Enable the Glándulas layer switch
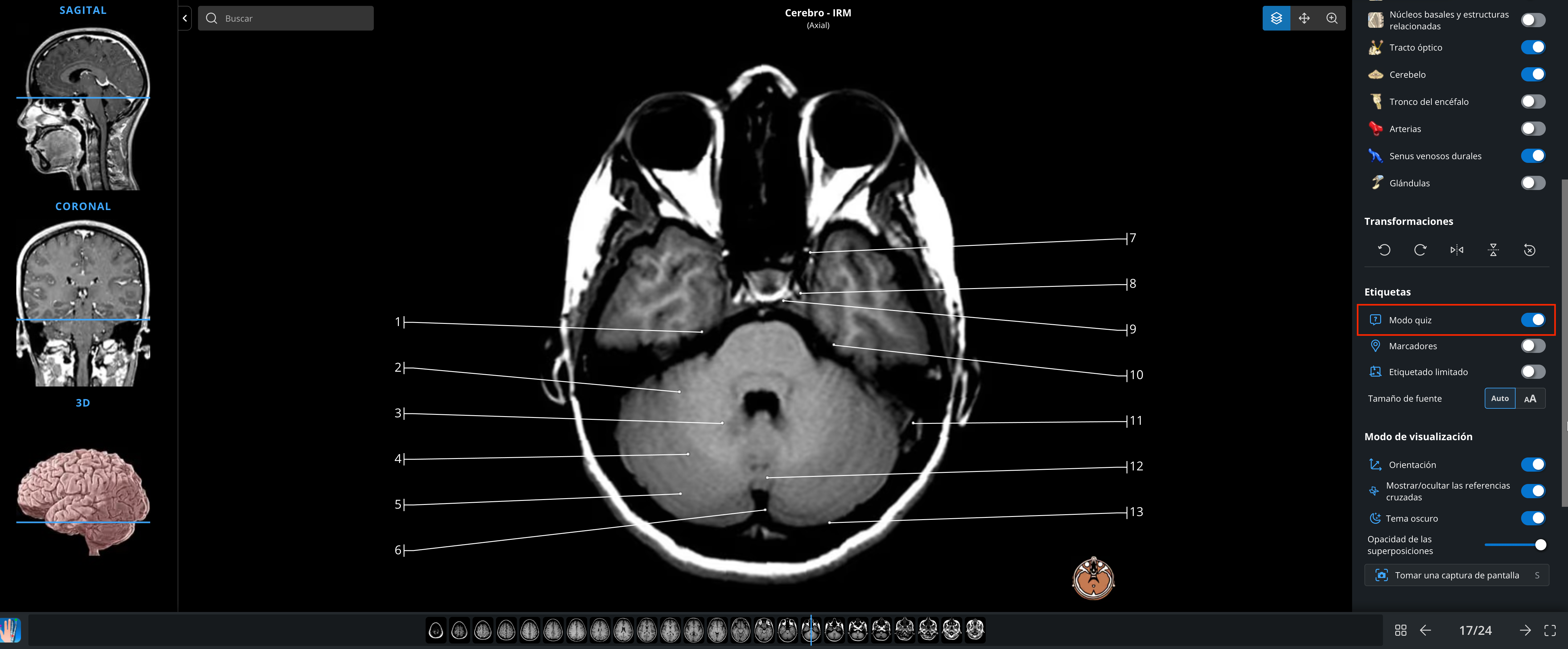Screen dimensions: 1568x649 pyautogui.click(x=1533, y=183)
